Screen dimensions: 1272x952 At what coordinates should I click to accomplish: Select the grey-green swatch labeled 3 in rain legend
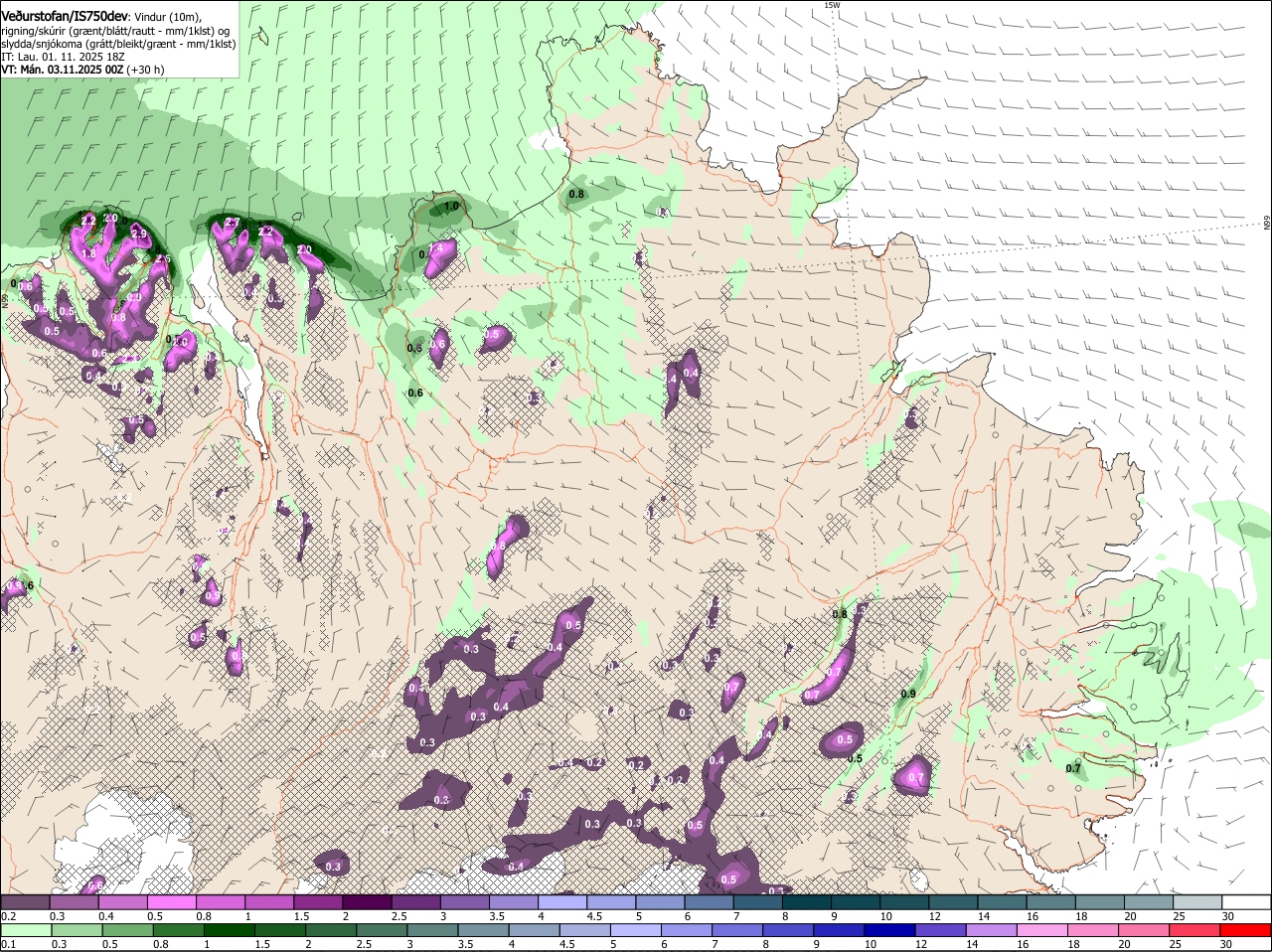[x=432, y=930]
